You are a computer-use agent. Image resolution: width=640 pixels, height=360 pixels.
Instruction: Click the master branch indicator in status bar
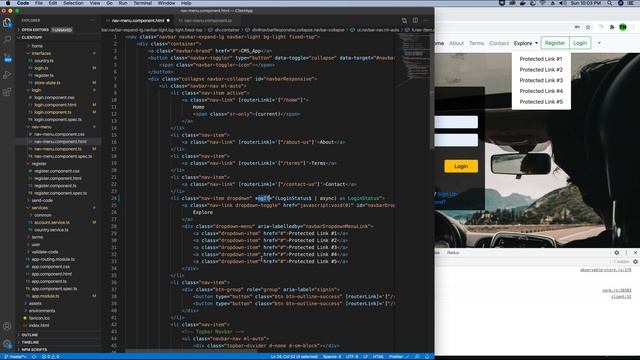click(x=16, y=357)
